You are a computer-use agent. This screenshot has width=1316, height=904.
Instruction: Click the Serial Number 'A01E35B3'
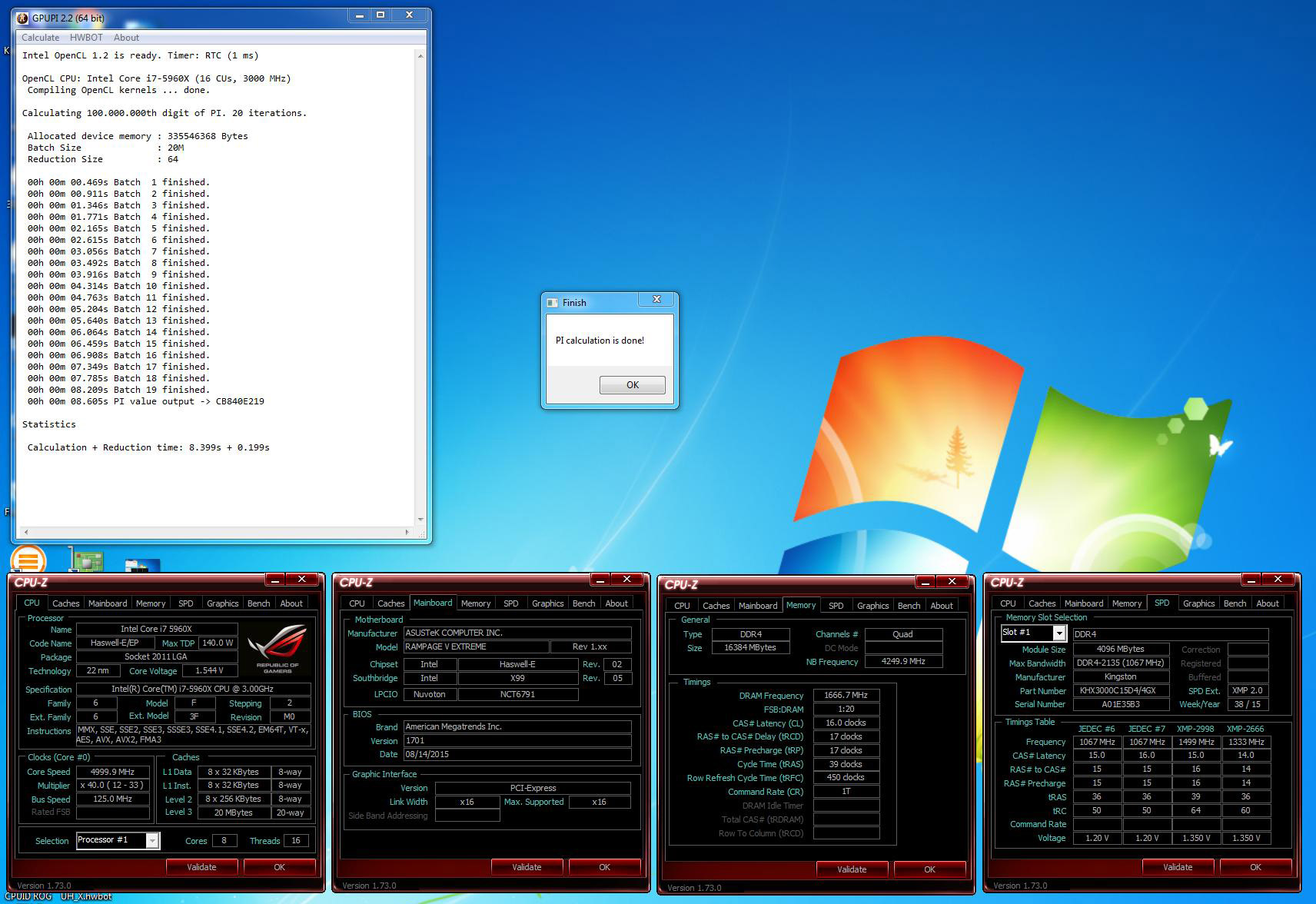click(1121, 704)
